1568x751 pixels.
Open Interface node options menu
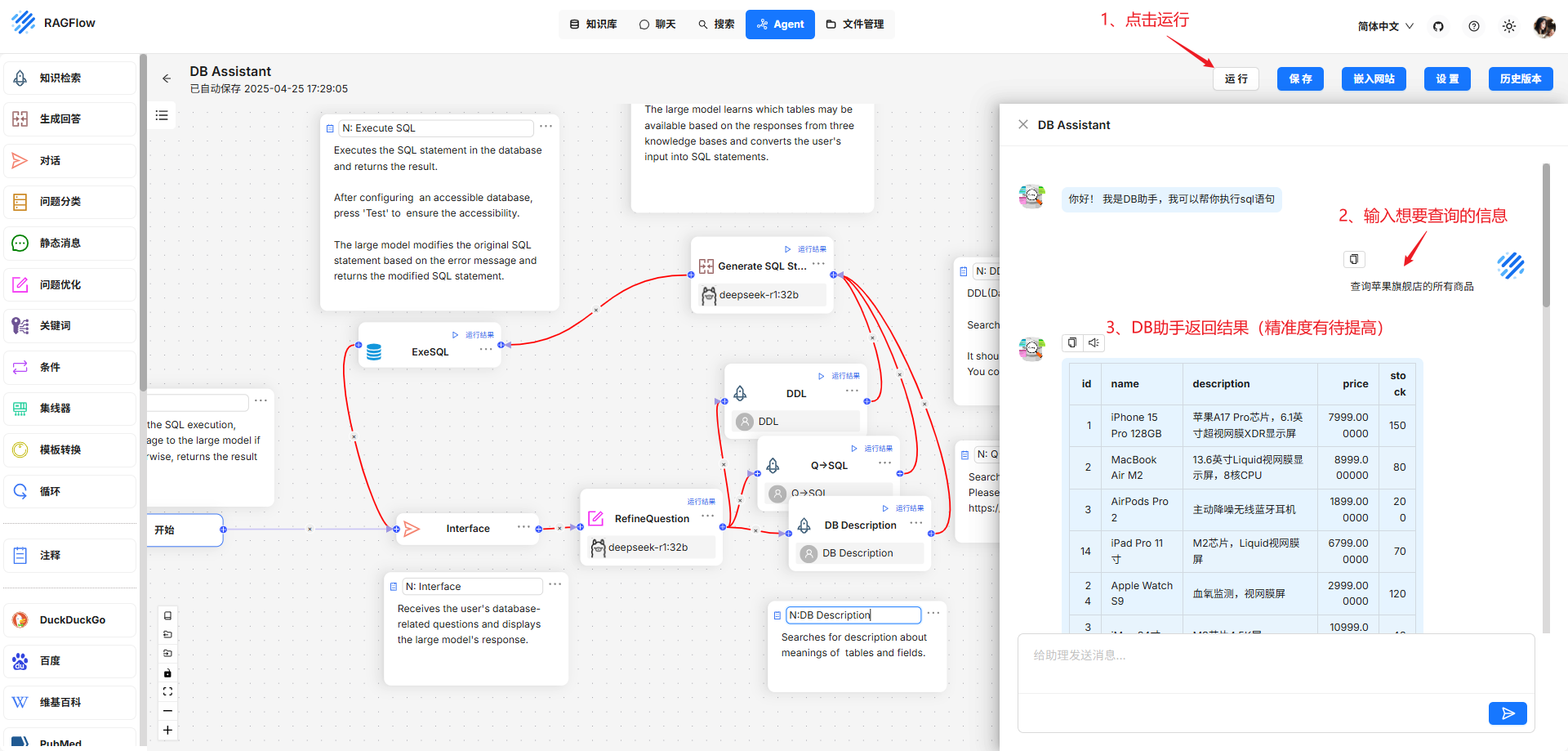click(x=523, y=526)
